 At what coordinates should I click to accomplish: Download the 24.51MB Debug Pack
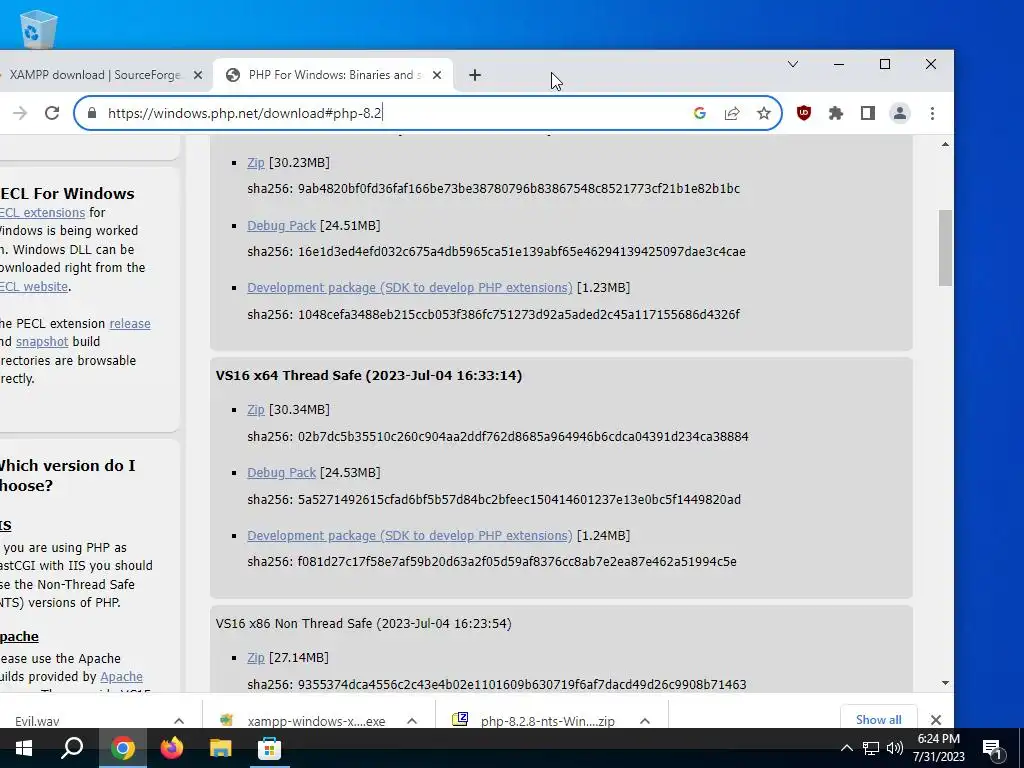tap(281, 225)
